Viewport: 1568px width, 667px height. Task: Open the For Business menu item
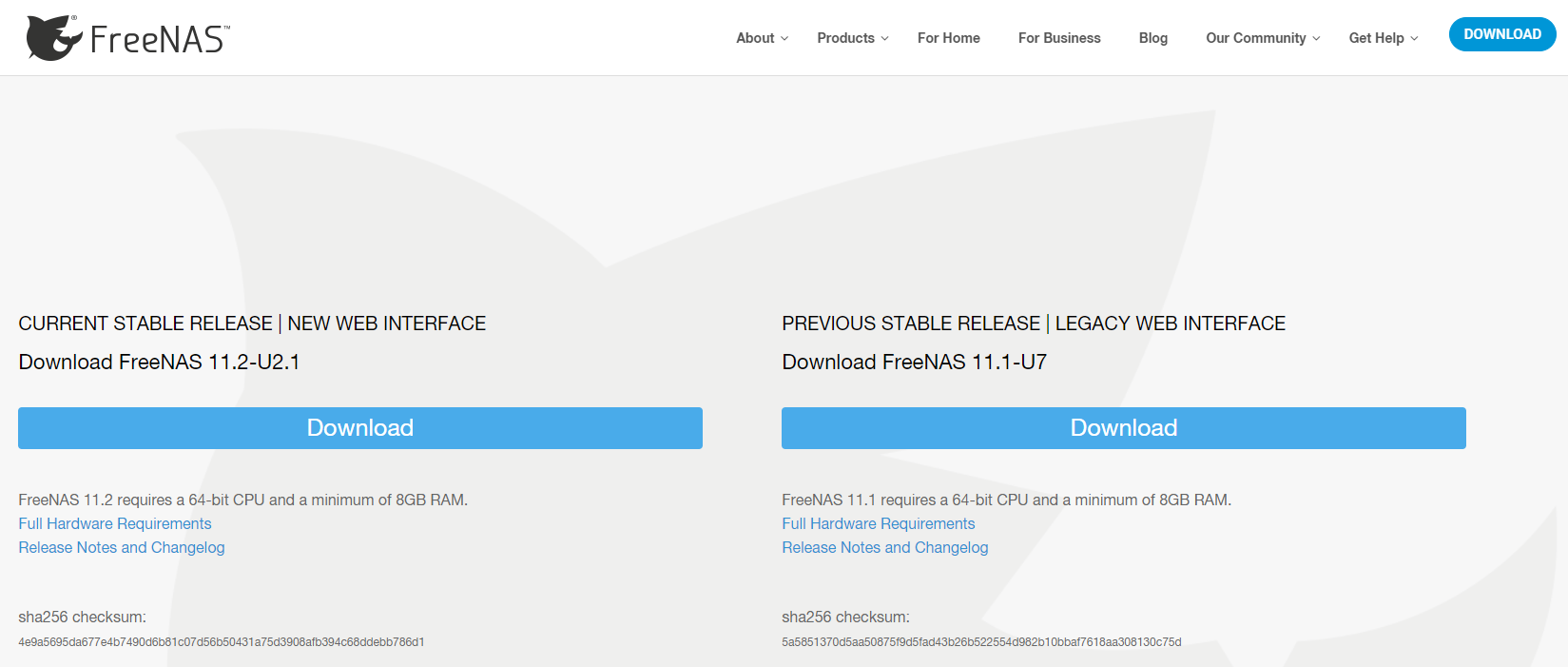pos(1058,38)
